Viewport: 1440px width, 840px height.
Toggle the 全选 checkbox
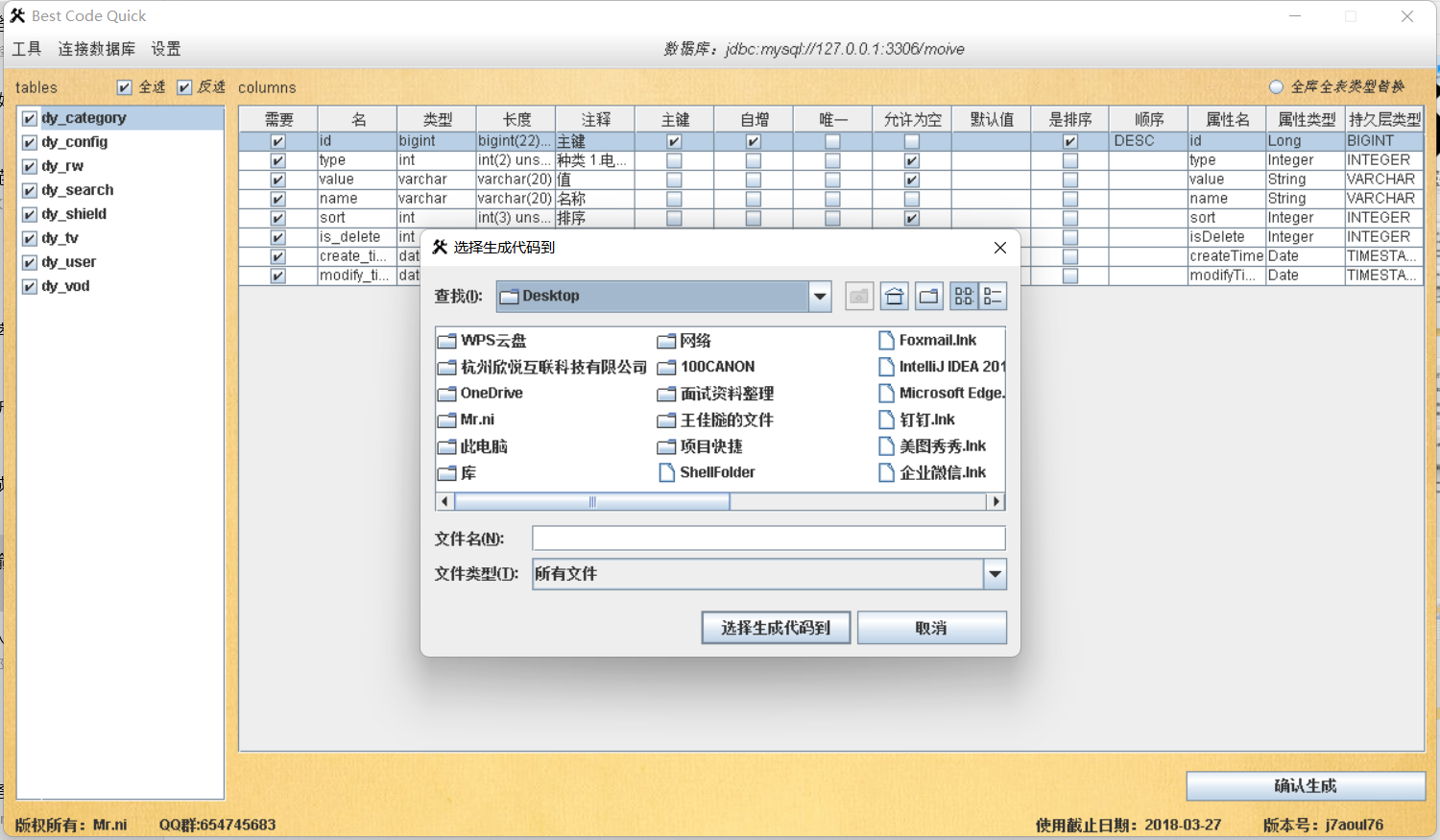(x=125, y=87)
